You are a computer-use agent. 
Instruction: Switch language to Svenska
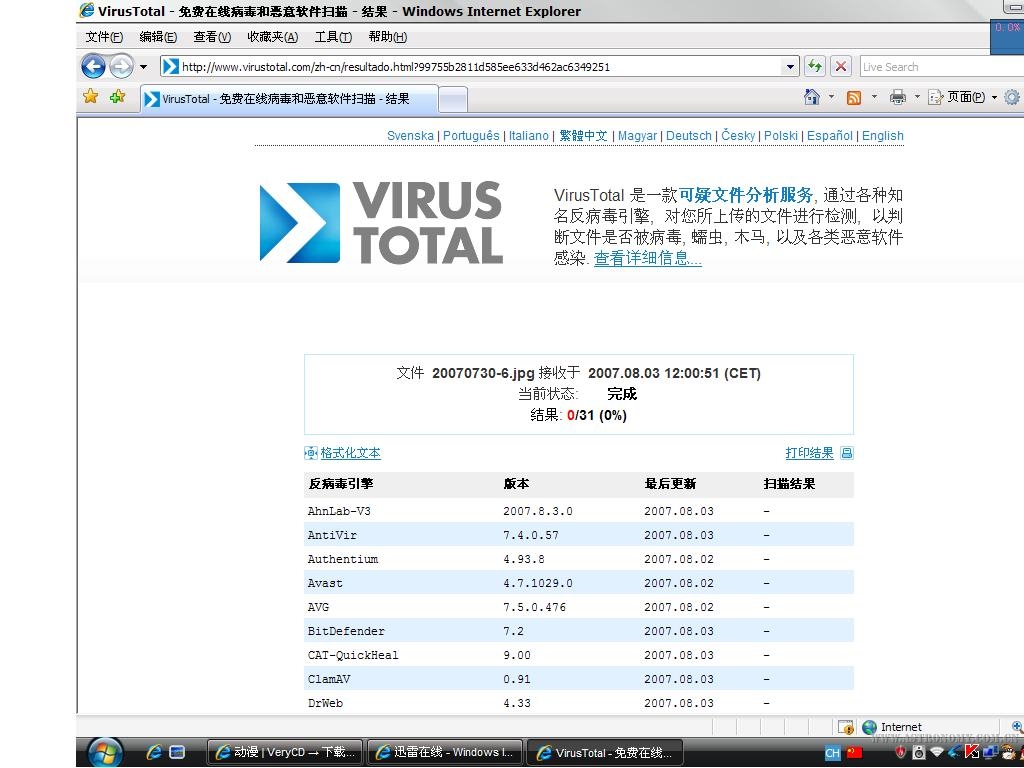pyautogui.click(x=410, y=135)
